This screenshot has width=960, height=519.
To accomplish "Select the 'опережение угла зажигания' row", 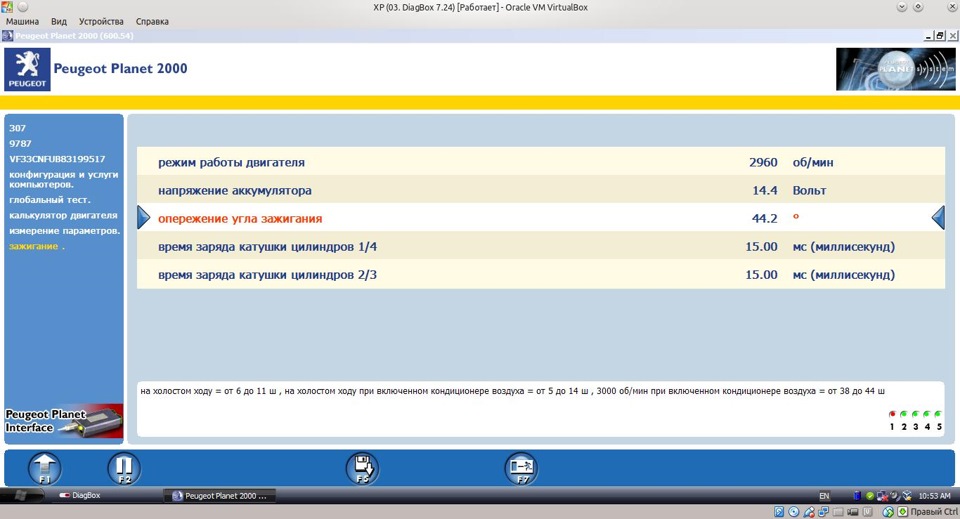I will (x=541, y=218).
